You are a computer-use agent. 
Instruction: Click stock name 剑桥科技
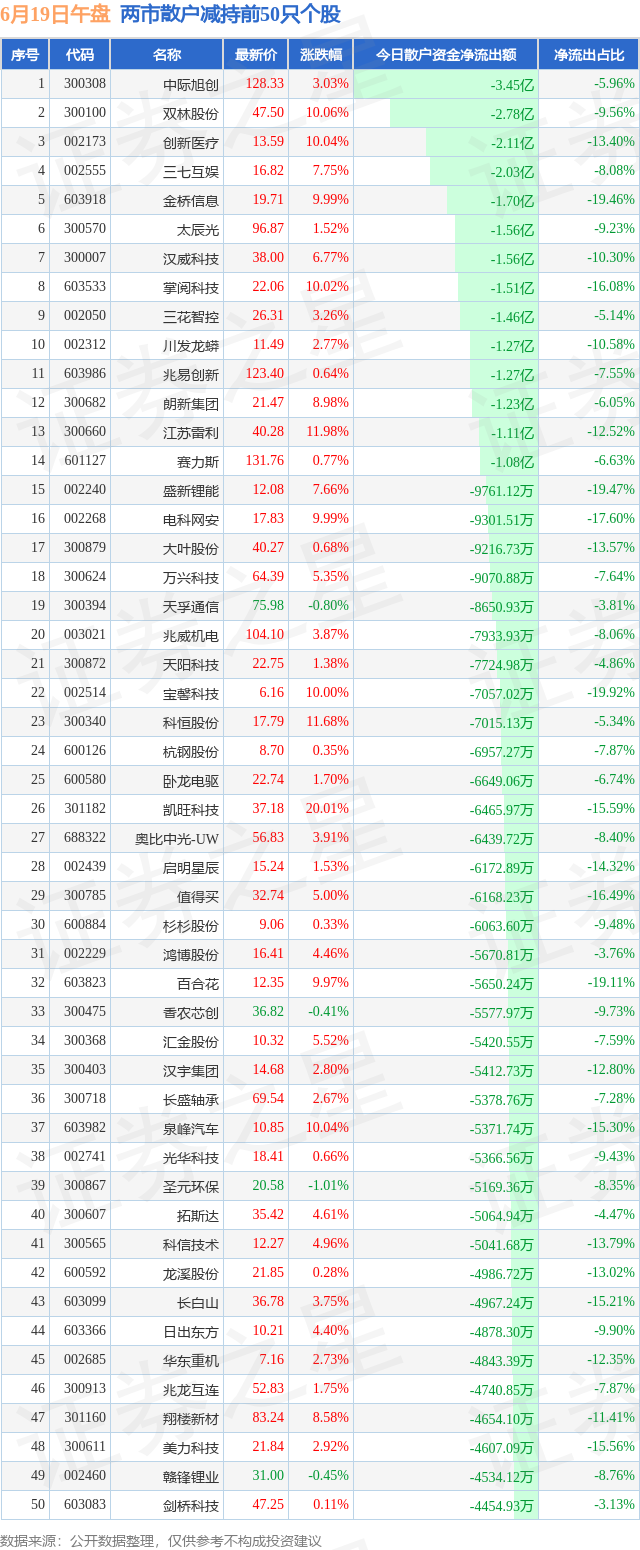(191, 1505)
